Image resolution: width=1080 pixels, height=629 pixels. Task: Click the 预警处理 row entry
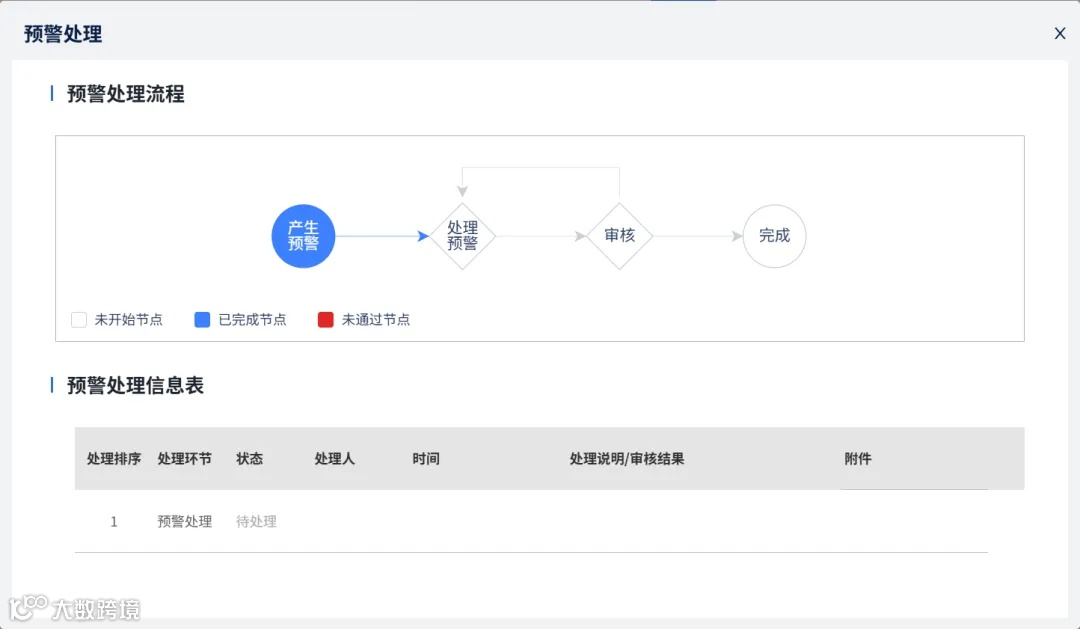[x=185, y=521]
